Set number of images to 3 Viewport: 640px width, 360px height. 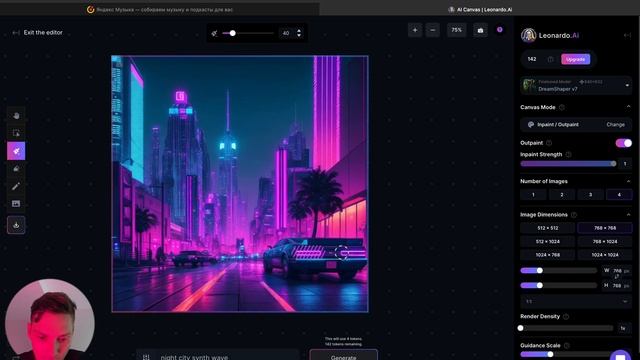point(590,195)
